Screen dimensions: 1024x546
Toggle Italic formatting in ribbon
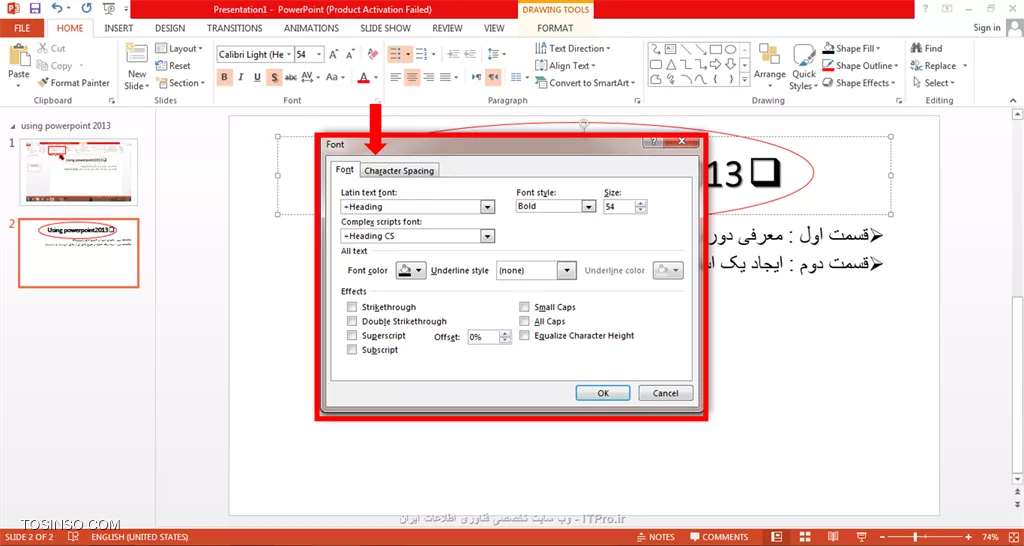coord(241,78)
